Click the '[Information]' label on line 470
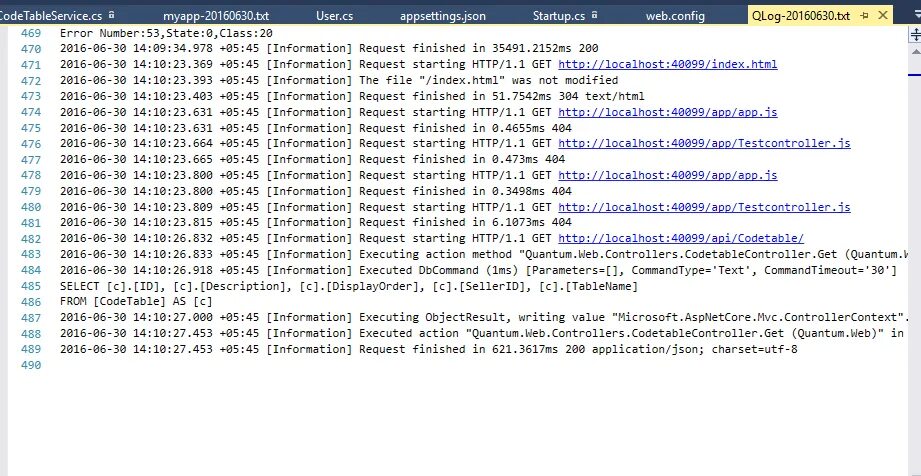Screen dimensions: 921x476 point(309,48)
